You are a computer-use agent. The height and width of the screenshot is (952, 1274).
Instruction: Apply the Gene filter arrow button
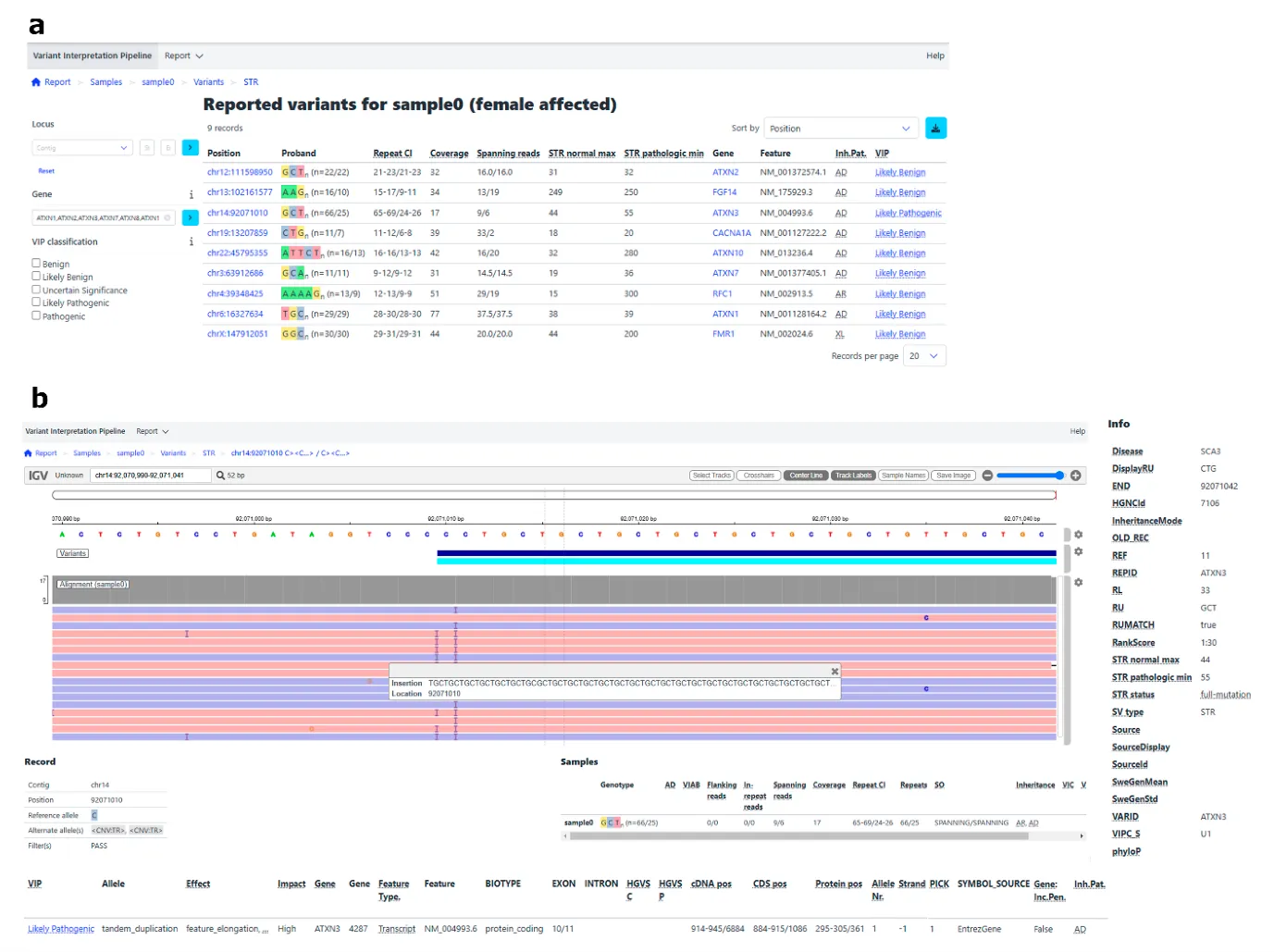pos(190,218)
